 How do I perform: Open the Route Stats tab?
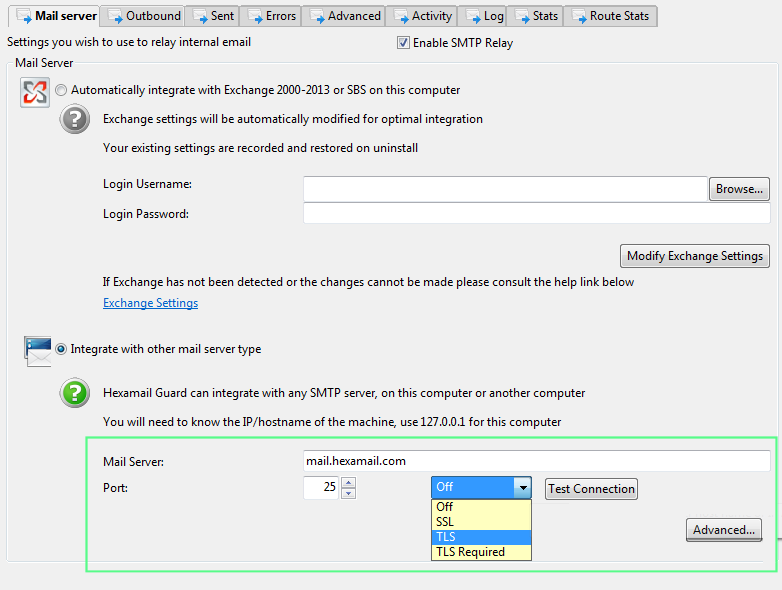(x=610, y=16)
